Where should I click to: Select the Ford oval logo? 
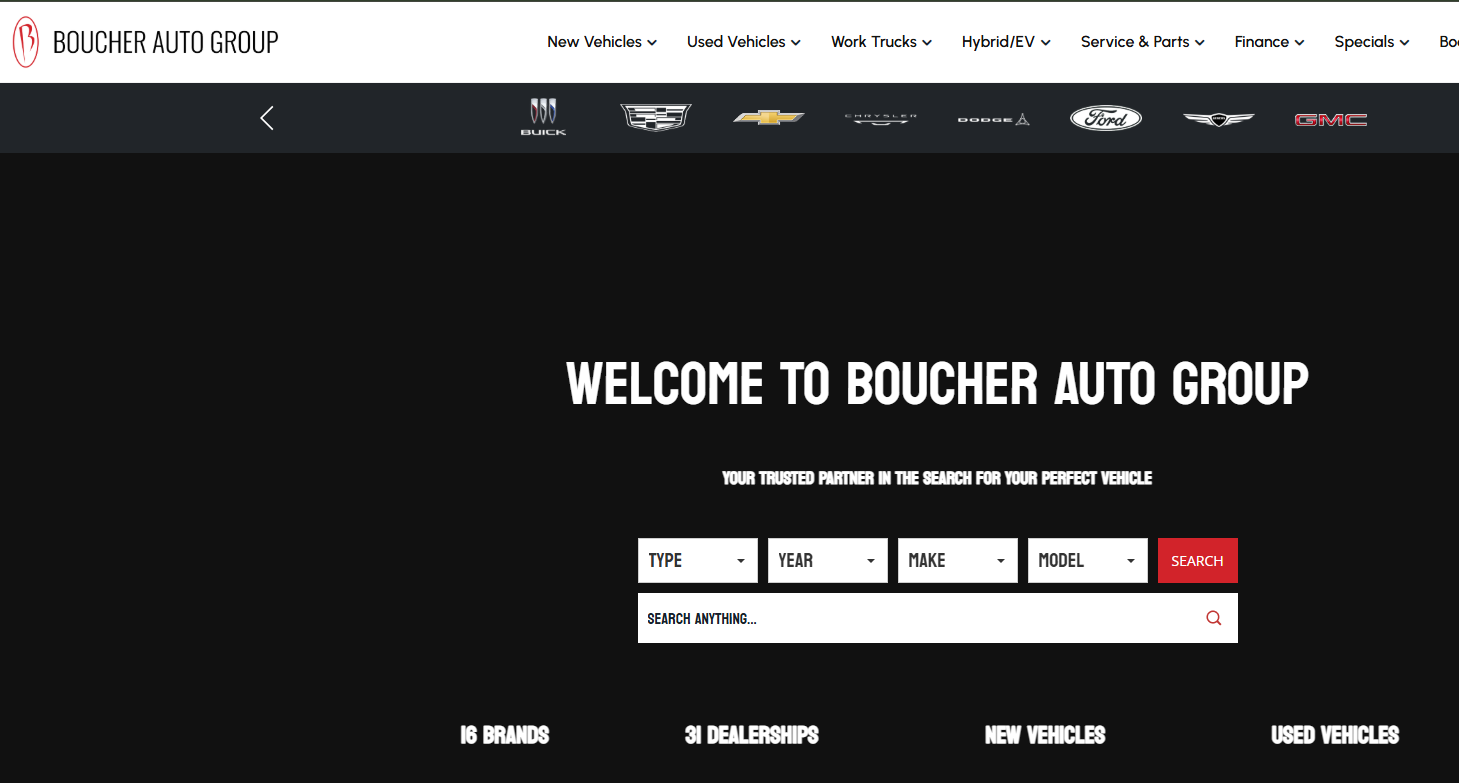[1106, 118]
